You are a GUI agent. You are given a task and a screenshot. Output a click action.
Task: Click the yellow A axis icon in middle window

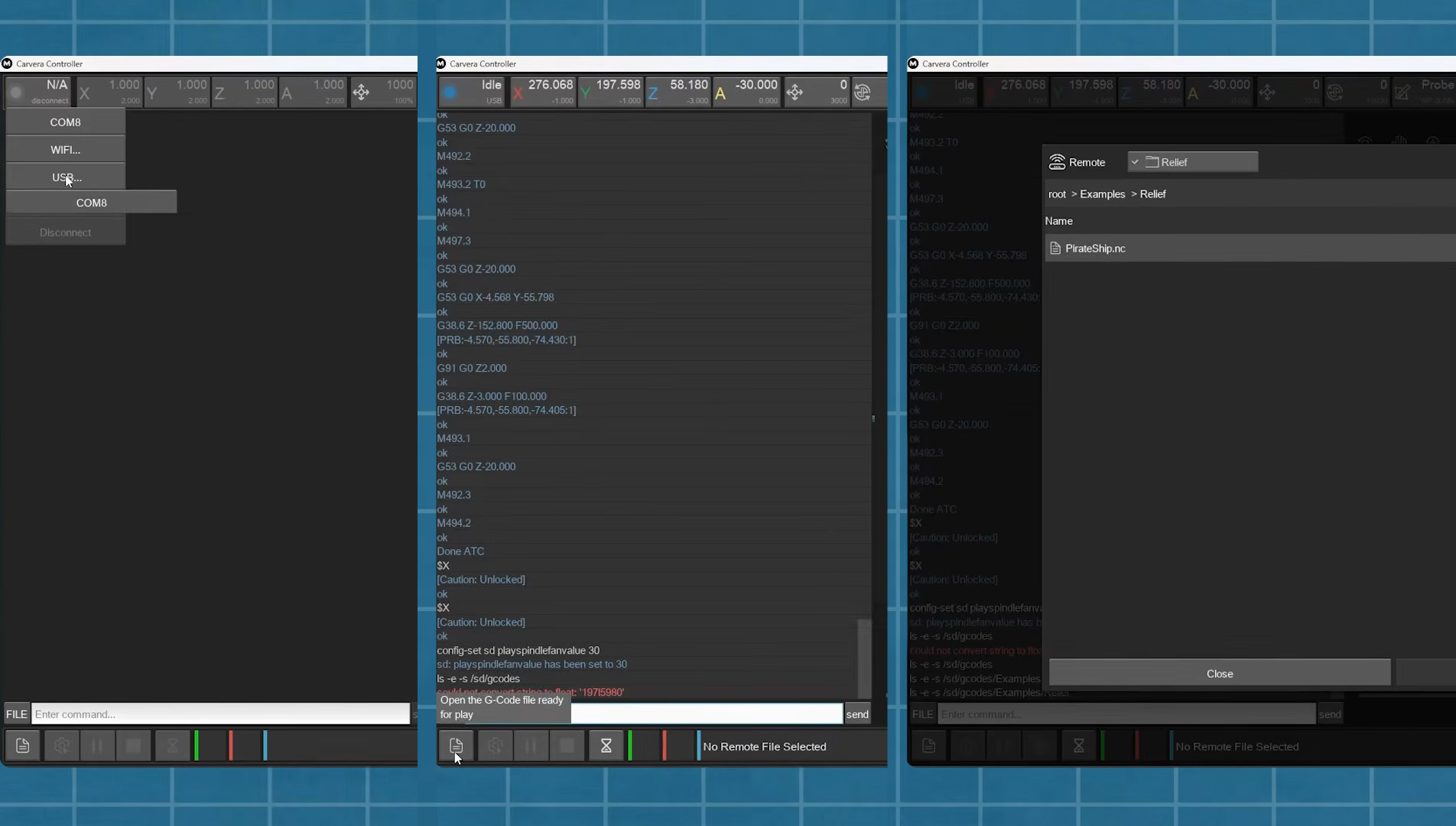click(x=720, y=93)
